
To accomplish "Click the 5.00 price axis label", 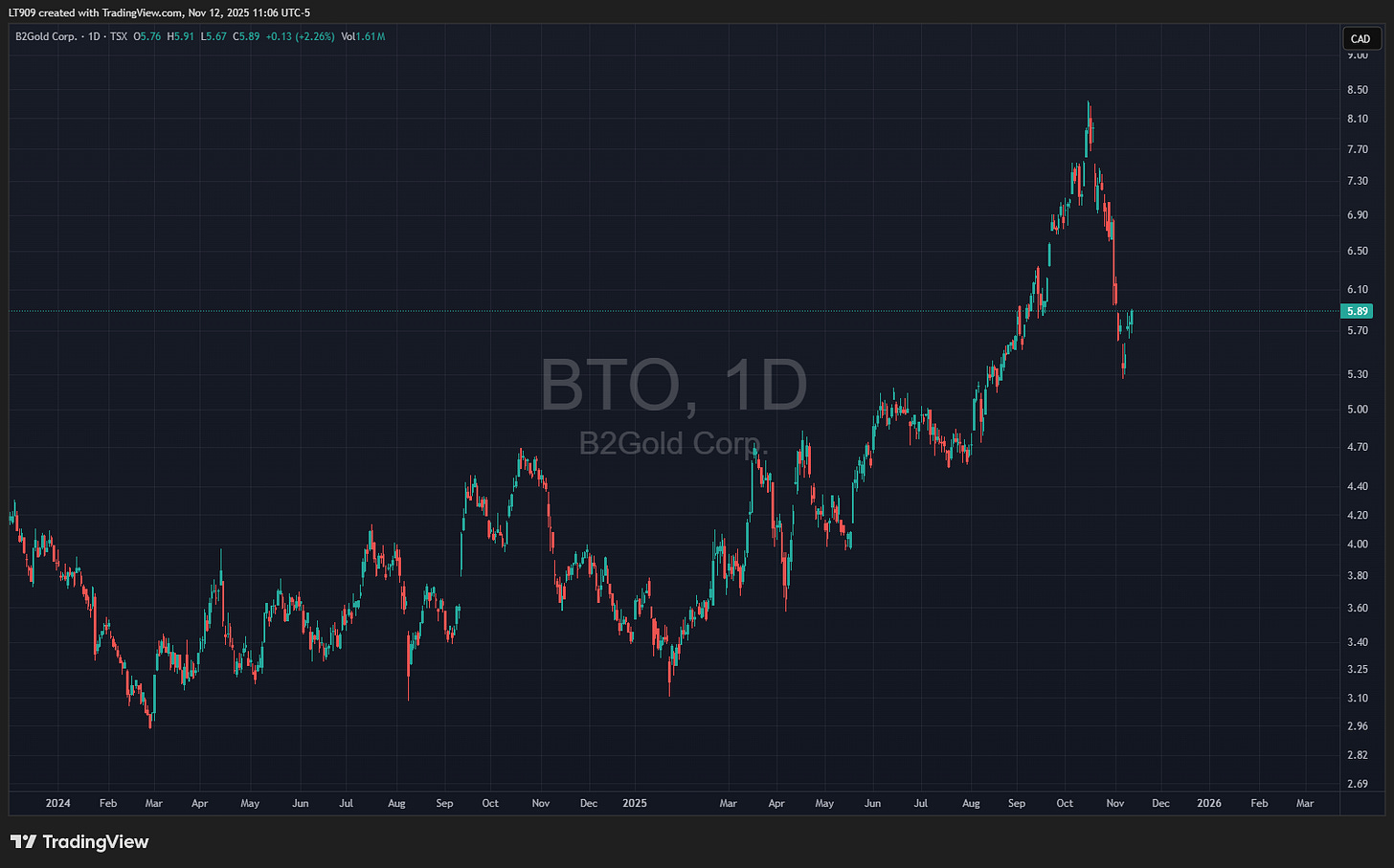I will 1357,410.
